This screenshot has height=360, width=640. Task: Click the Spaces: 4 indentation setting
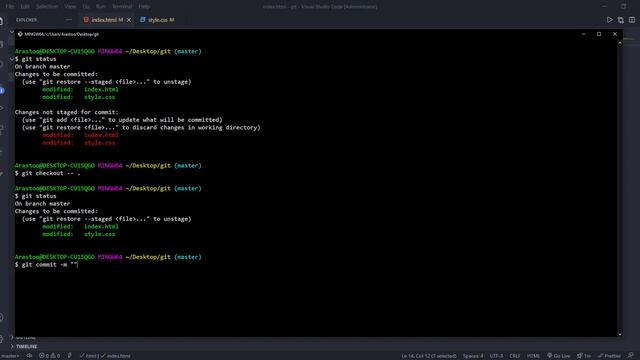click(473, 356)
